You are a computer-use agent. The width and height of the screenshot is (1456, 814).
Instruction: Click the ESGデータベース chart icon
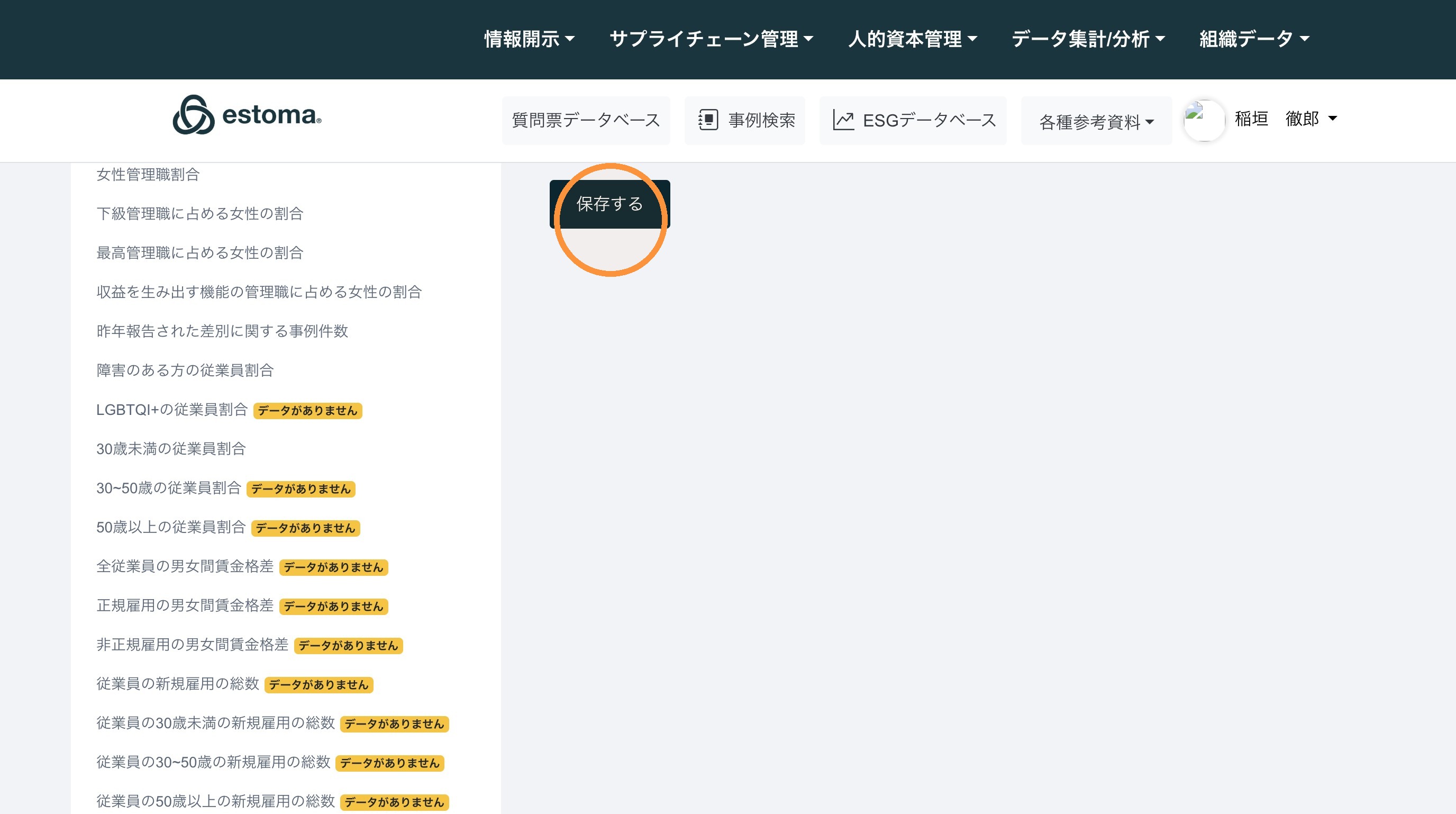point(843,120)
